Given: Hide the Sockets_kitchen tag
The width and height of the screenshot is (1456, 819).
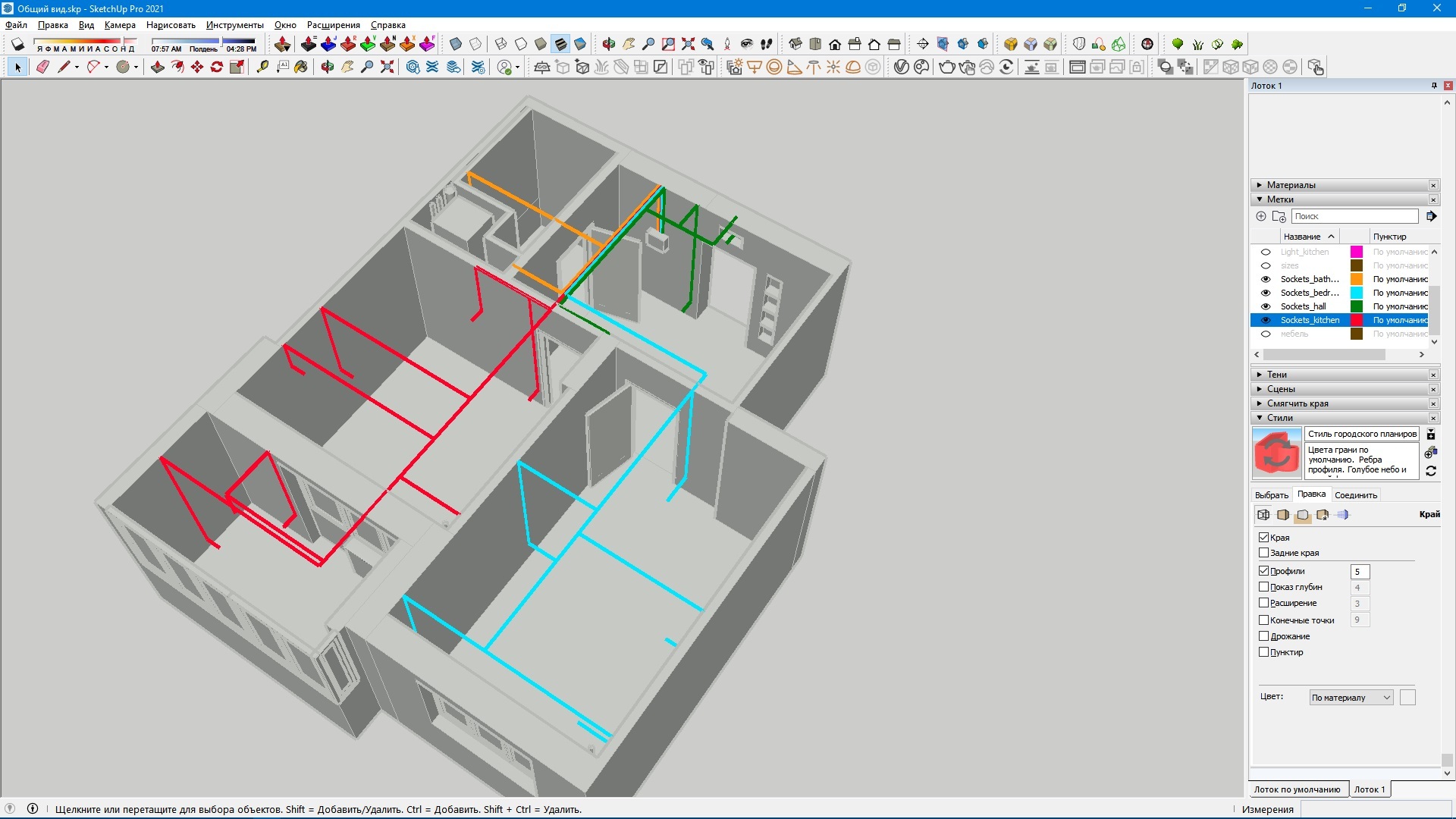Looking at the screenshot, I should [x=1266, y=321].
